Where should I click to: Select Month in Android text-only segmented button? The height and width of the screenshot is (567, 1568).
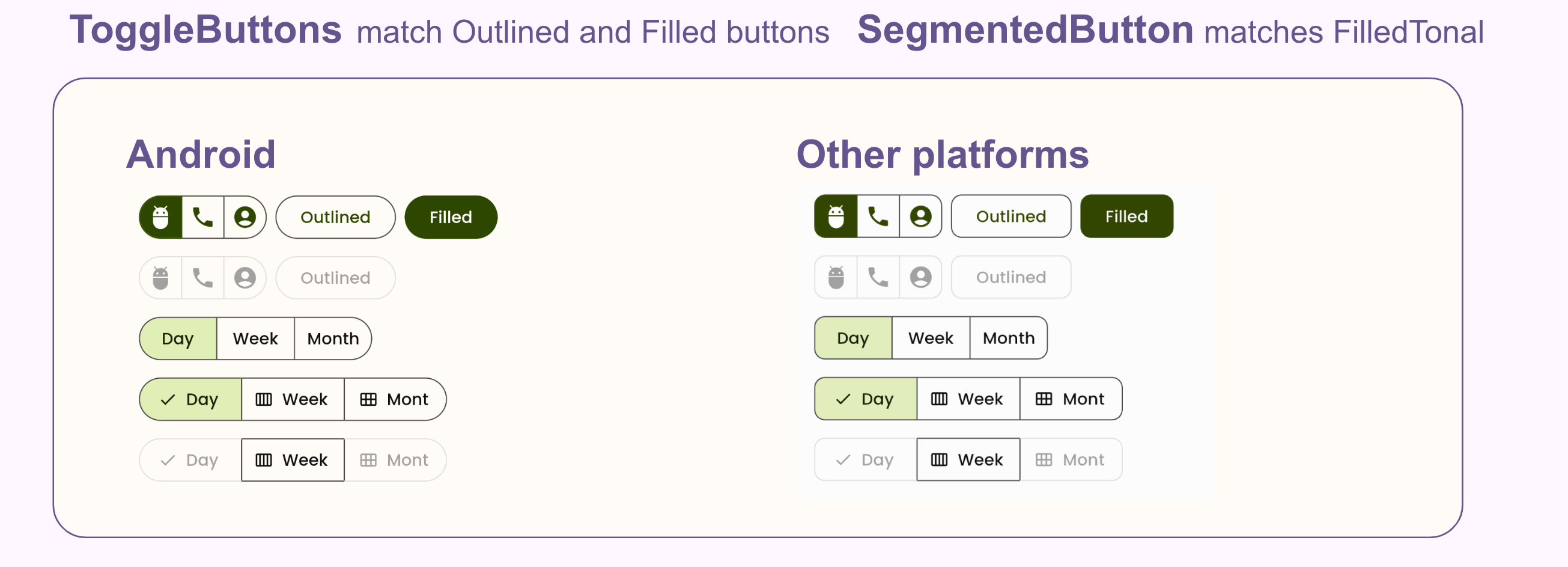(x=333, y=339)
